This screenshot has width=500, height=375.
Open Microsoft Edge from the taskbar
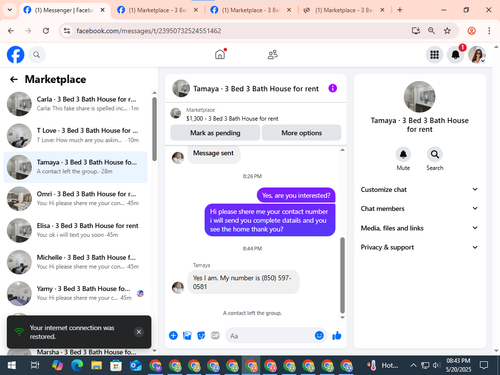pyautogui.click(x=77, y=365)
